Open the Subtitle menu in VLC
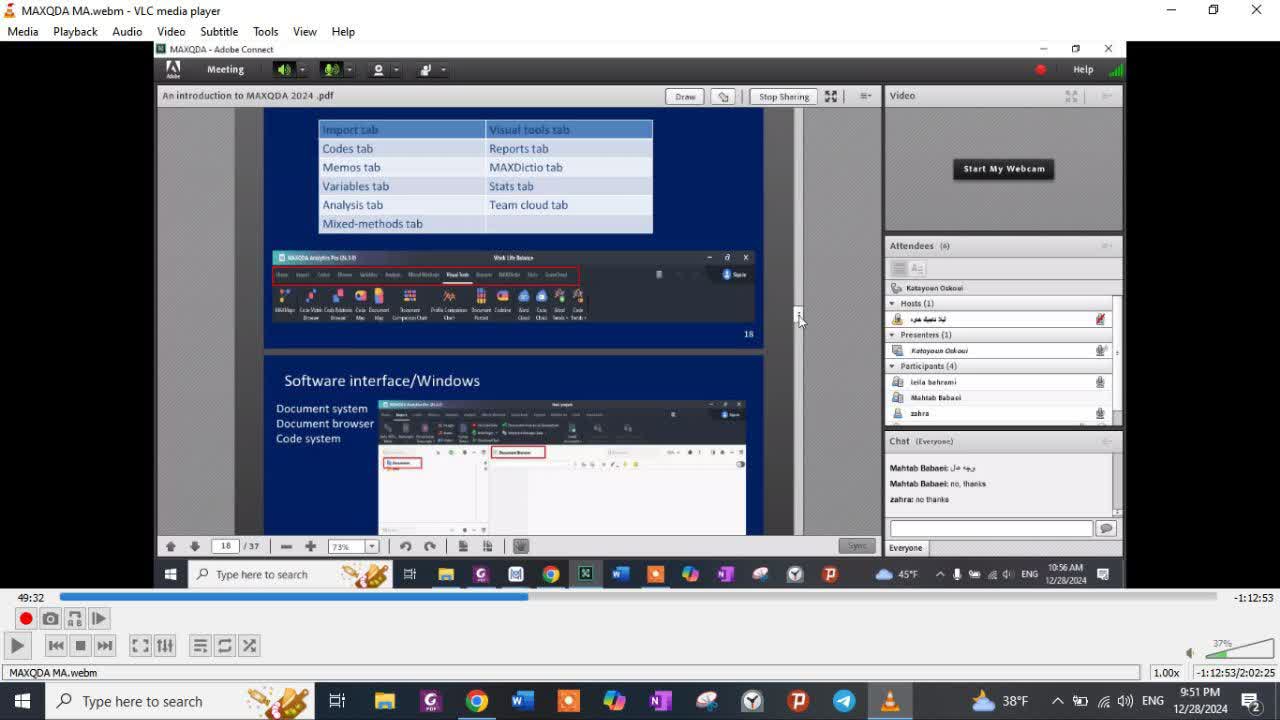 (219, 31)
